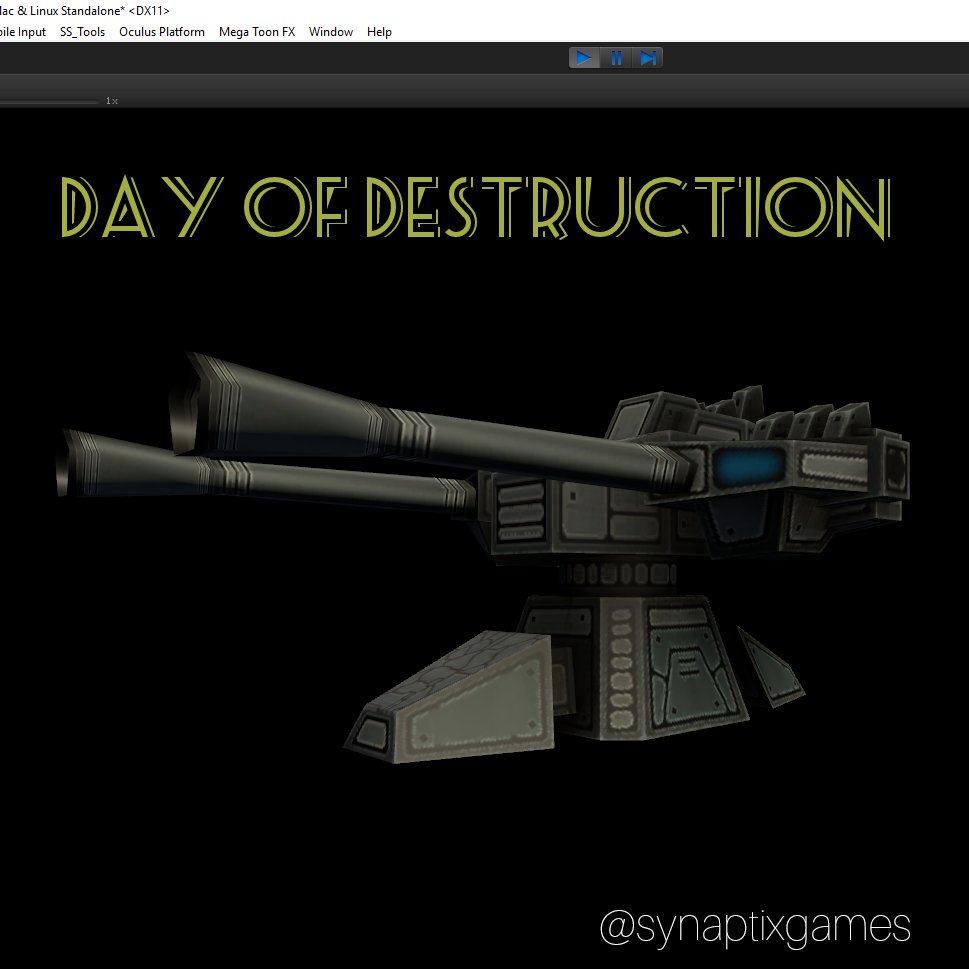969x969 pixels.
Task: Open the Oculus Platform menu
Action: [162, 32]
